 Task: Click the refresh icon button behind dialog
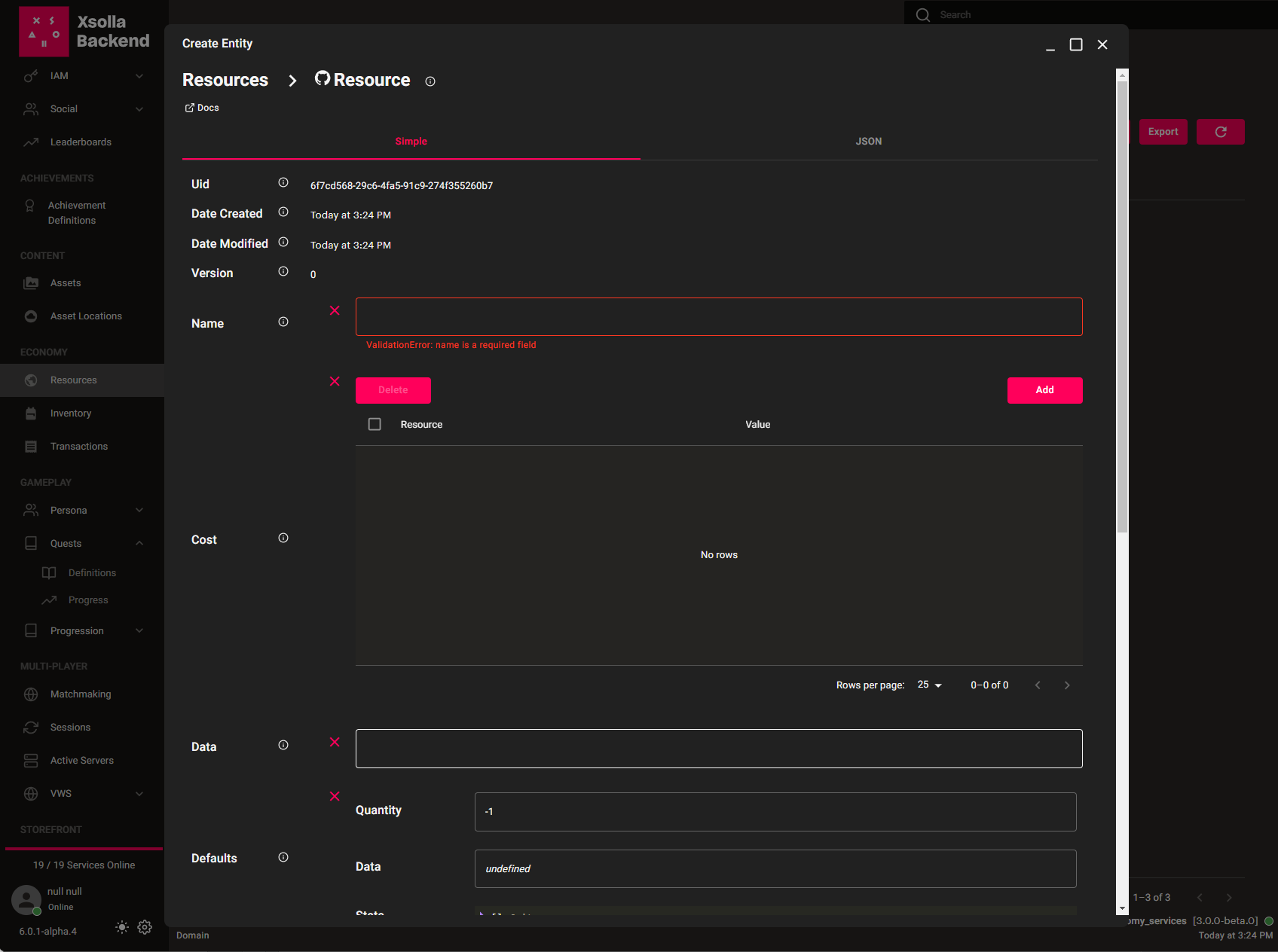click(x=1221, y=132)
